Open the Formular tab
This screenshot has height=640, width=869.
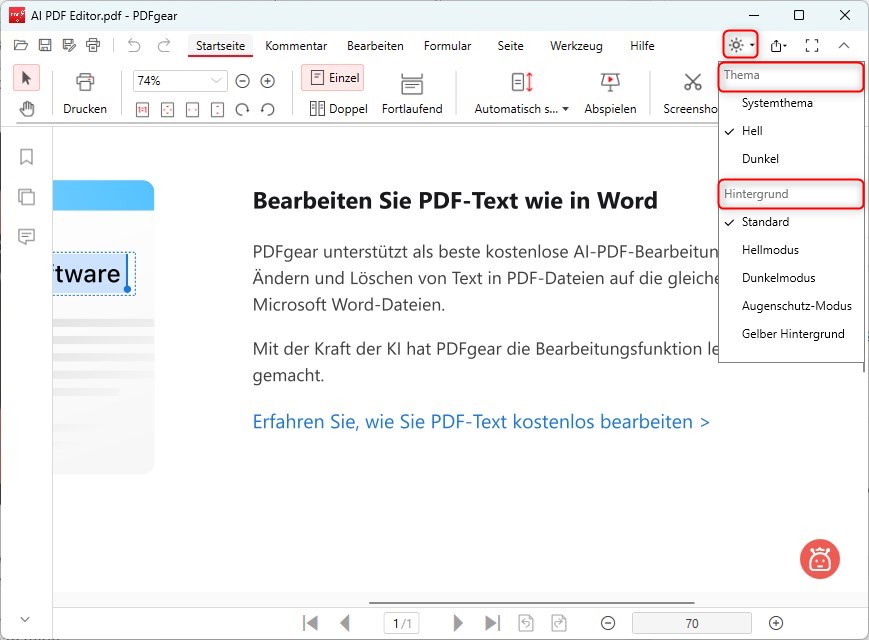447,46
